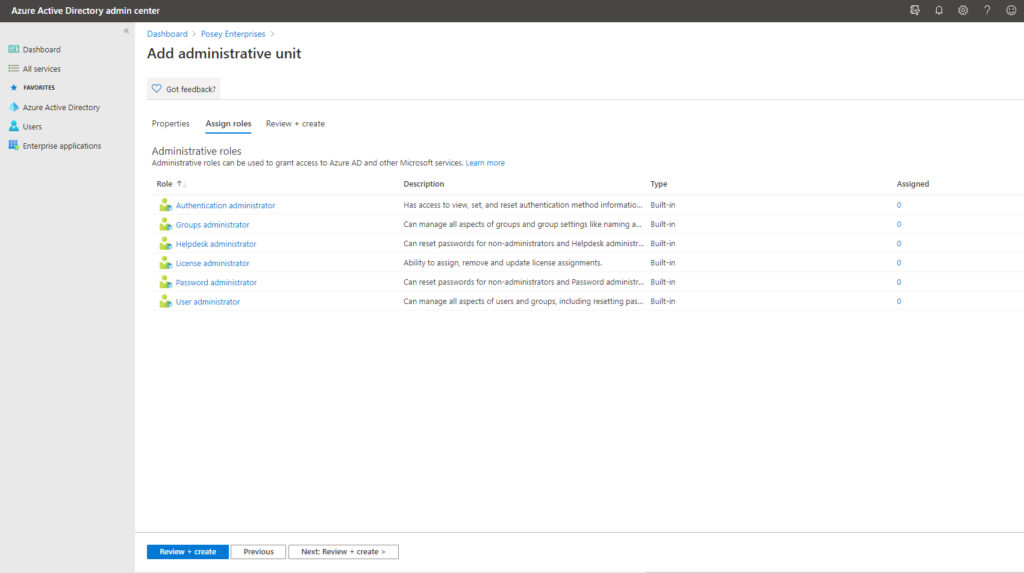The height and width of the screenshot is (573, 1024).
Task: Click Assigned count for Groups administrator
Action: [x=899, y=224]
